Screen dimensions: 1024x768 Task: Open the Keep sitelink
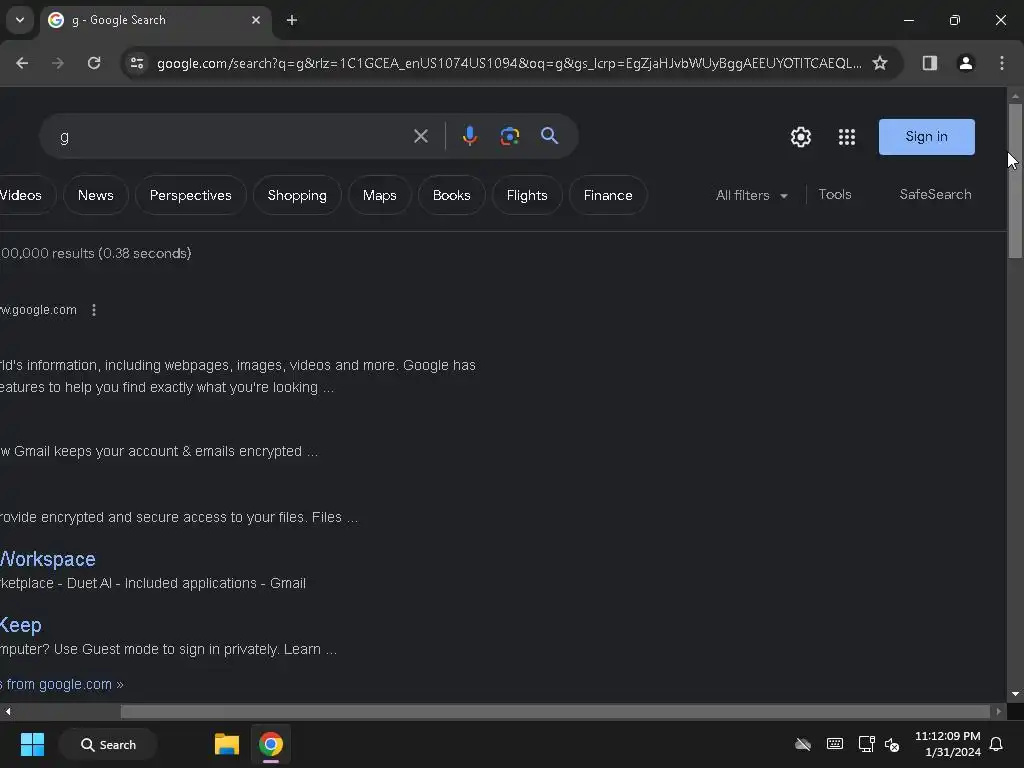coord(21,625)
